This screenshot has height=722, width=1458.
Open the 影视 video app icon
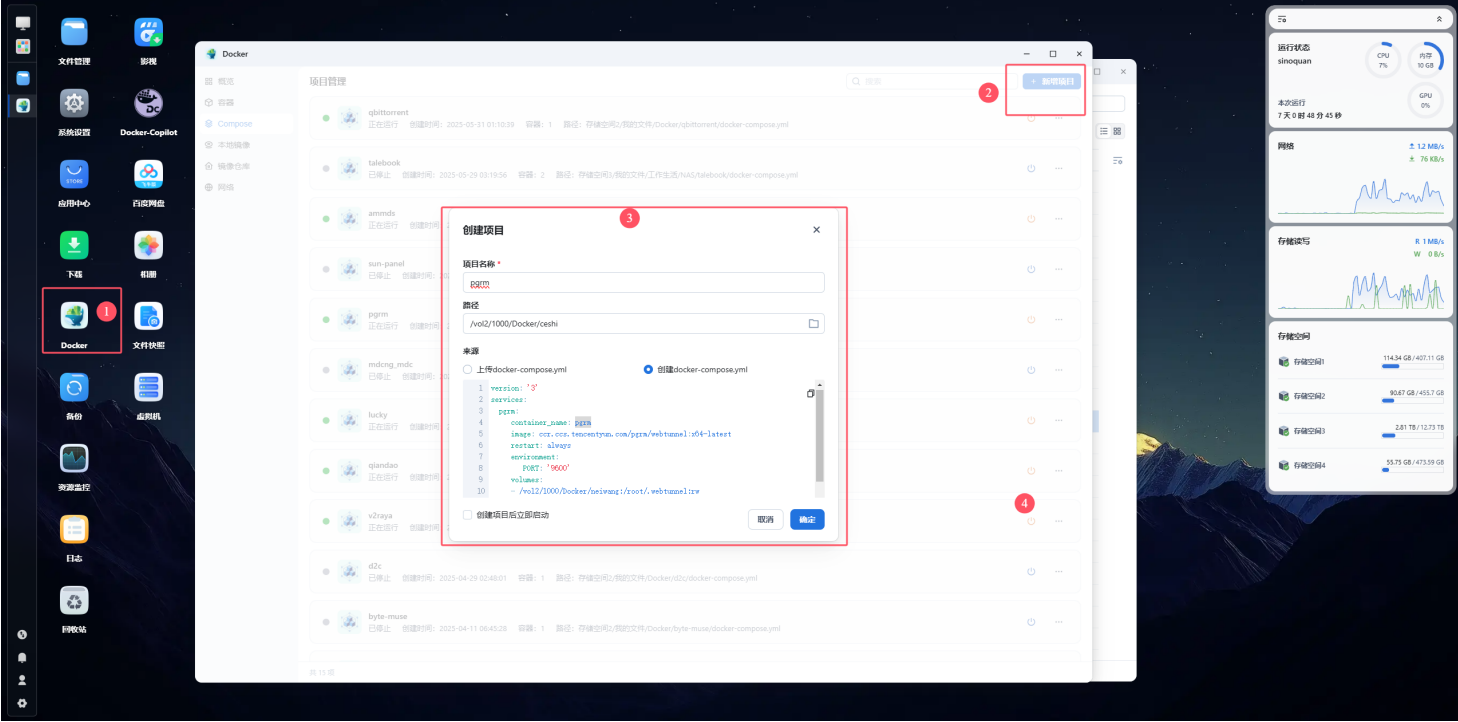point(148,32)
